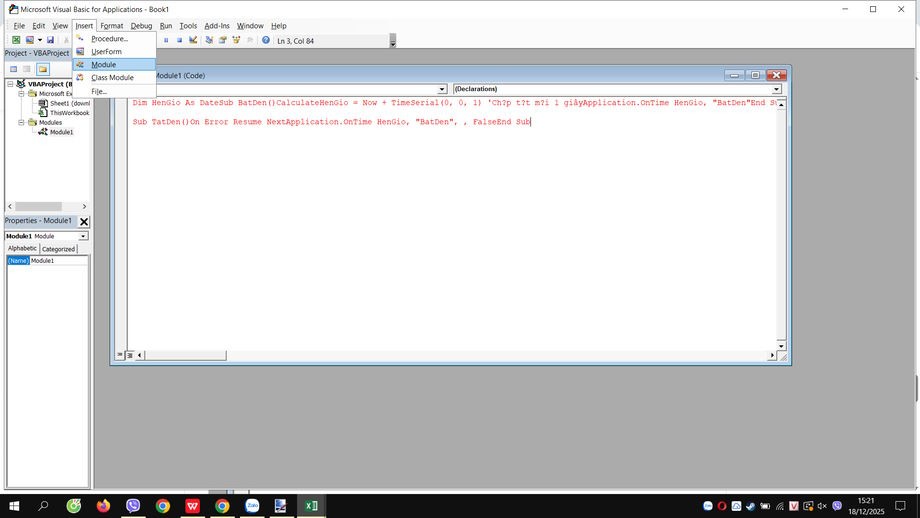Image resolution: width=920 pixels, height=518 pixels.
Task: Open the Edit menu
Action: [39, 26]
